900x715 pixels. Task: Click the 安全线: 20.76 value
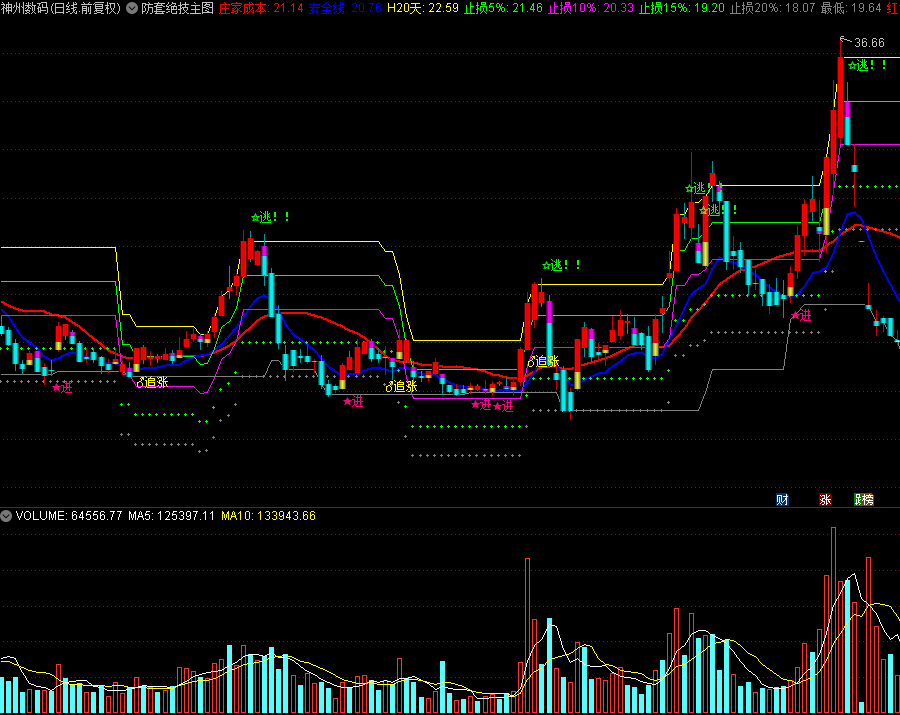coord(345,8)
